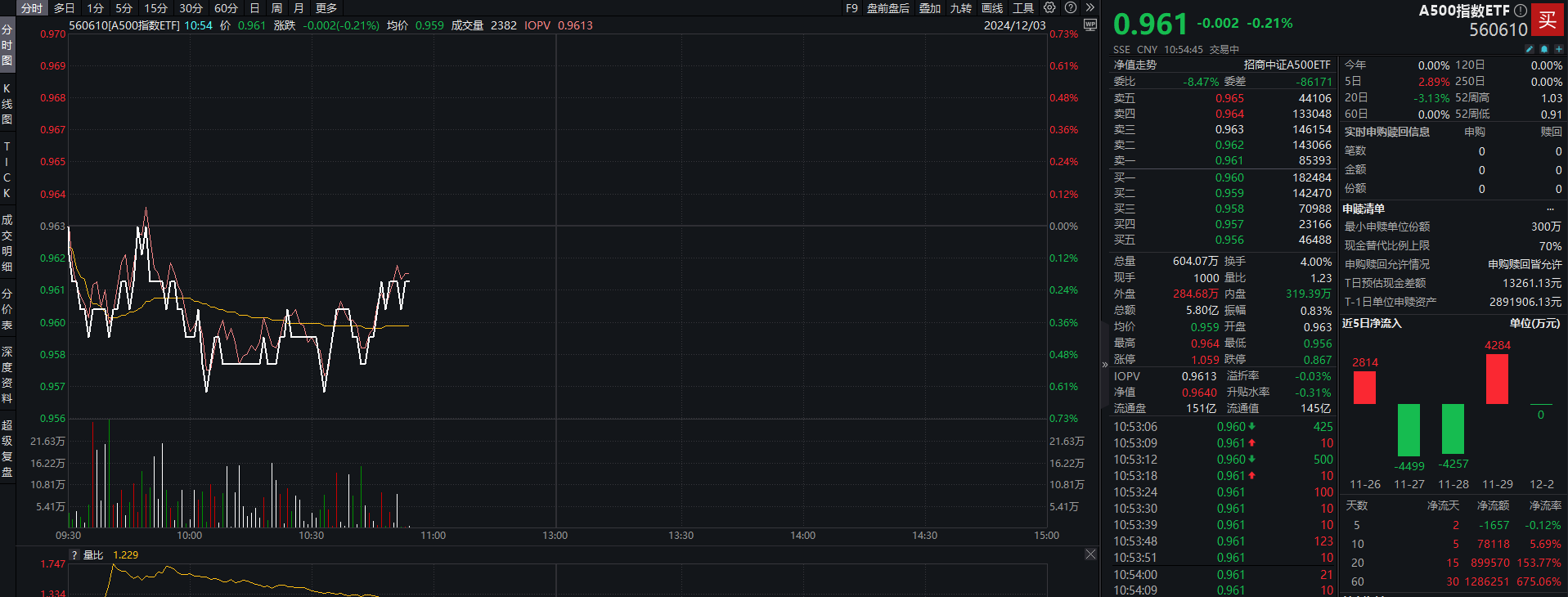Click the 60-day net flow rate 675.06%

tap(1539, 581)
